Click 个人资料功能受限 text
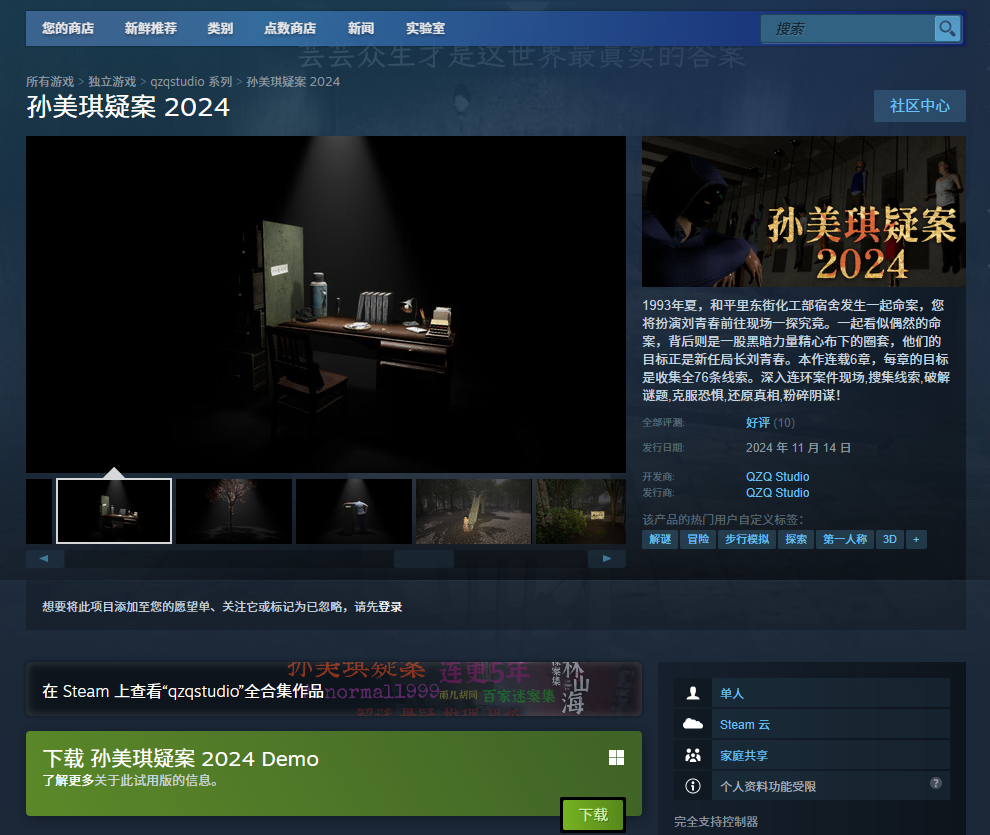 click(768, 786)
